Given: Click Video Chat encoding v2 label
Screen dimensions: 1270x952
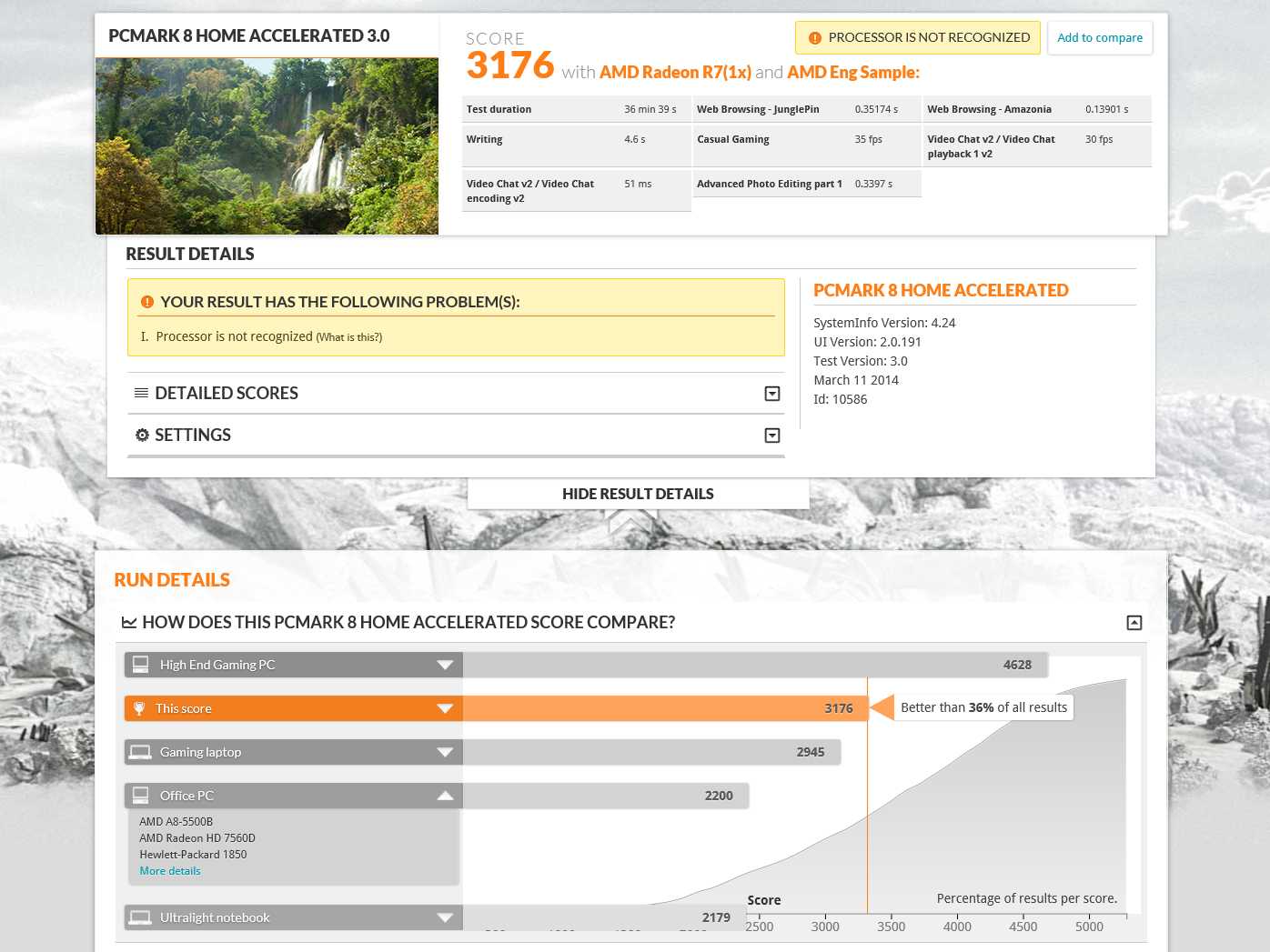Looking at the screenshot, I should (530, 191).
